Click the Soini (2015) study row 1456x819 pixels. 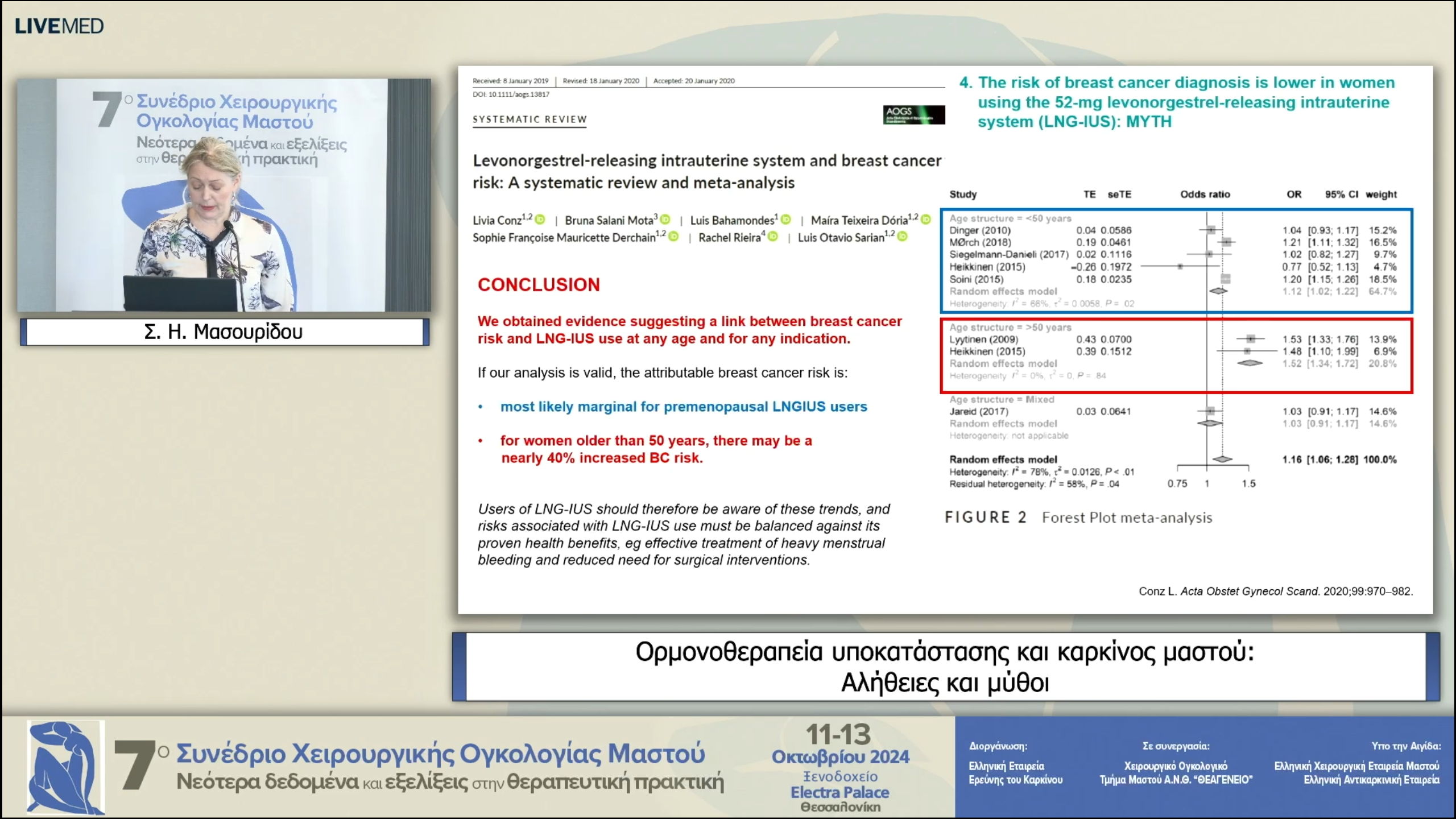coord(1173,279)
